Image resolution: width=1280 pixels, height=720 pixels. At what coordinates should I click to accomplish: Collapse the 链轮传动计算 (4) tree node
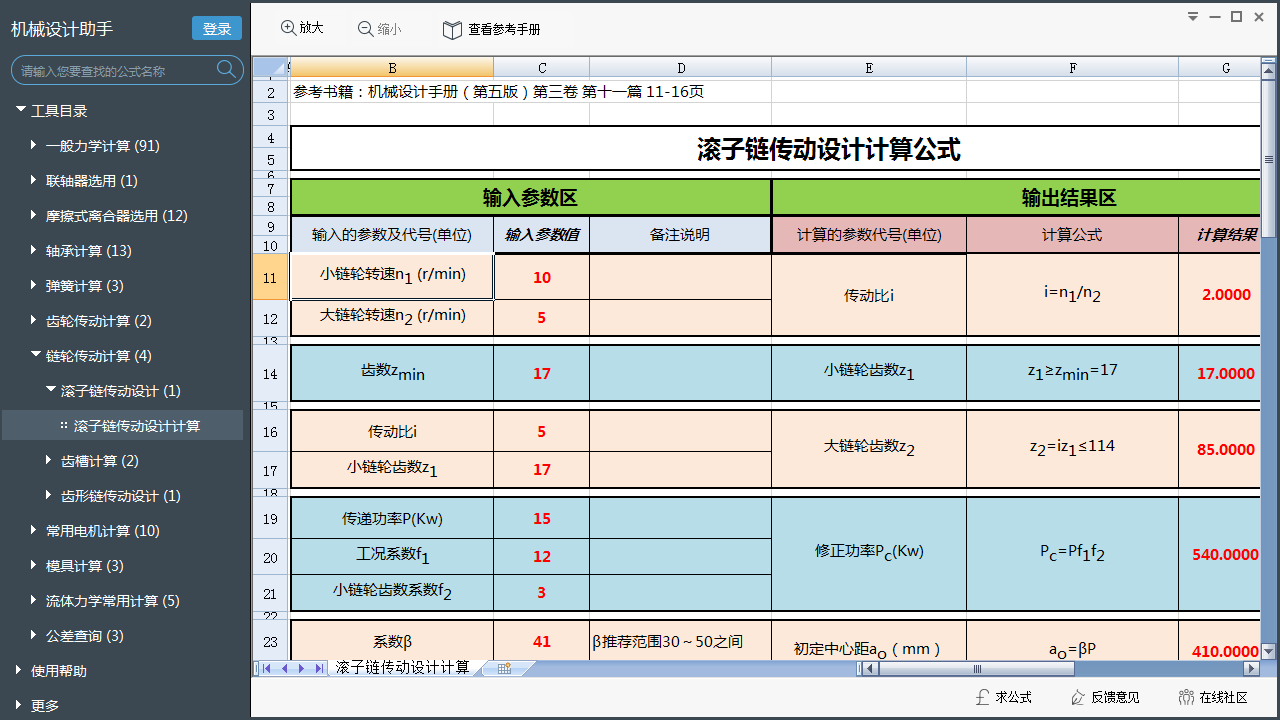33,356
